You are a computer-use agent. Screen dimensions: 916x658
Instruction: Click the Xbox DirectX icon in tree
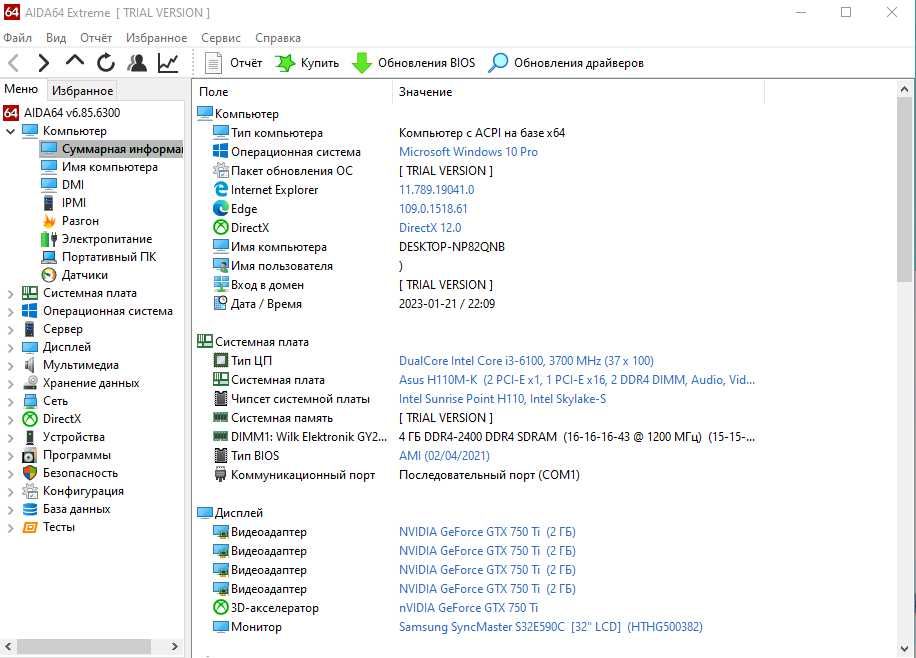30,419
